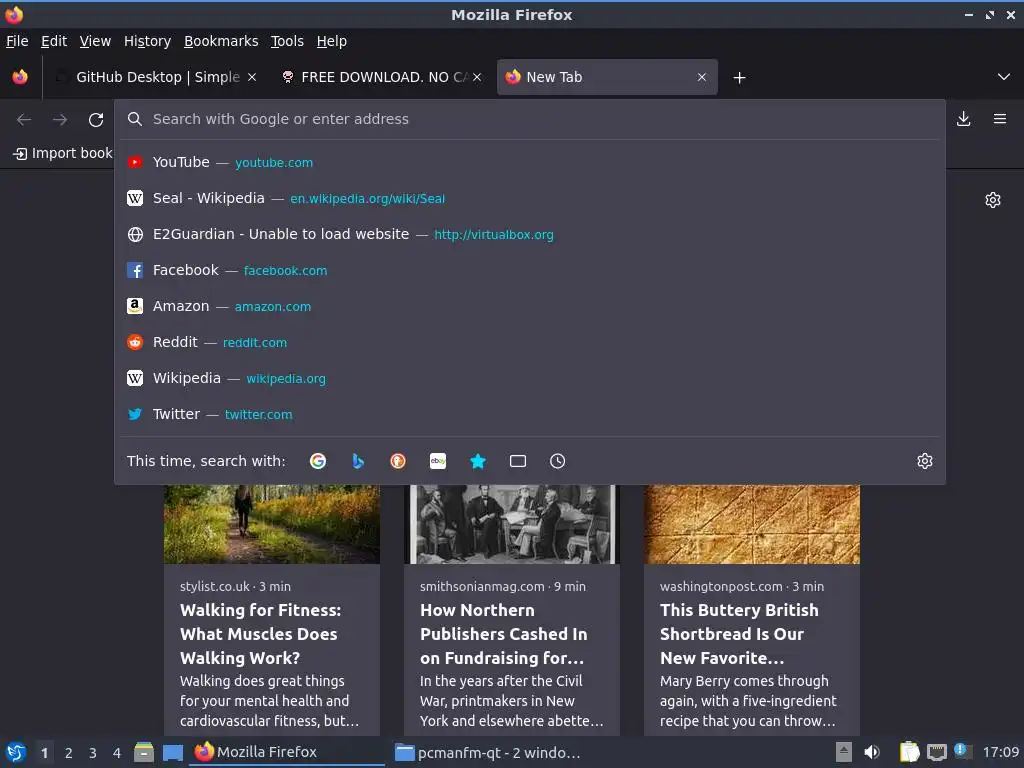Viewport: 1024px width, 768px height.
Task: Open the hamburger application menu
Action: [1000, 119]
